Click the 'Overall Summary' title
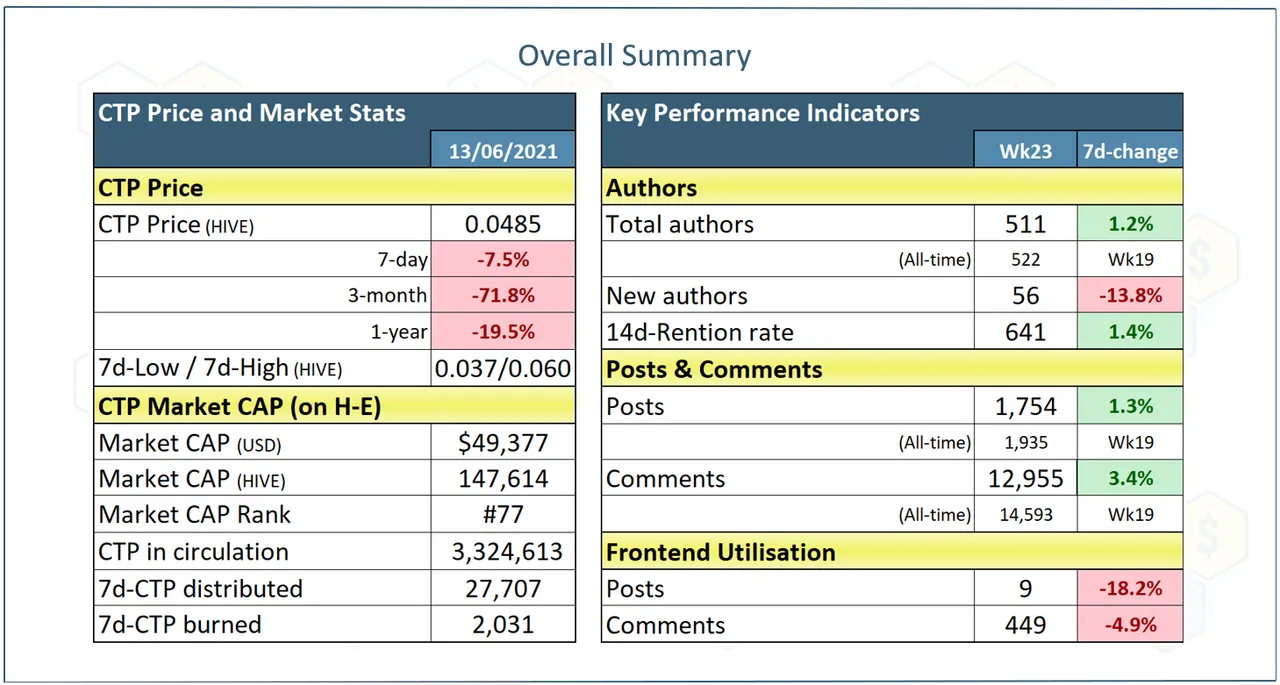This screenshot has height=685, width=1280. coord(634,55)
